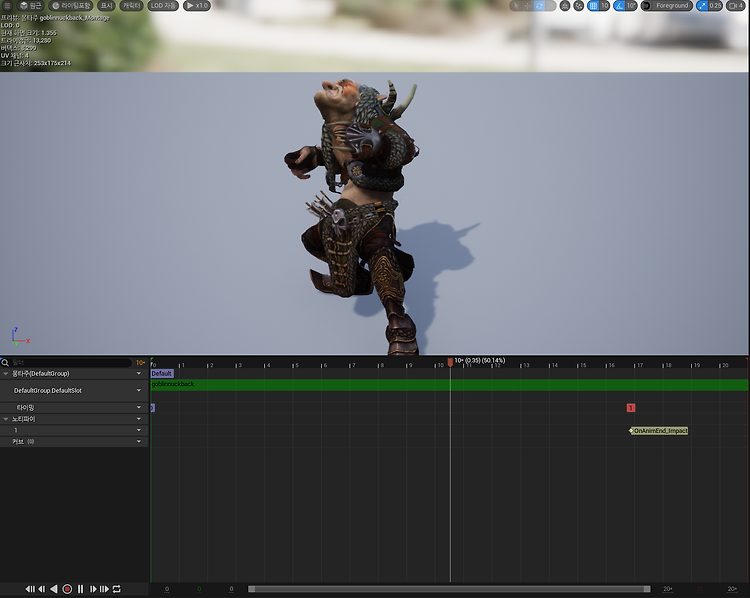Start recording the animation

pos(67,589)
